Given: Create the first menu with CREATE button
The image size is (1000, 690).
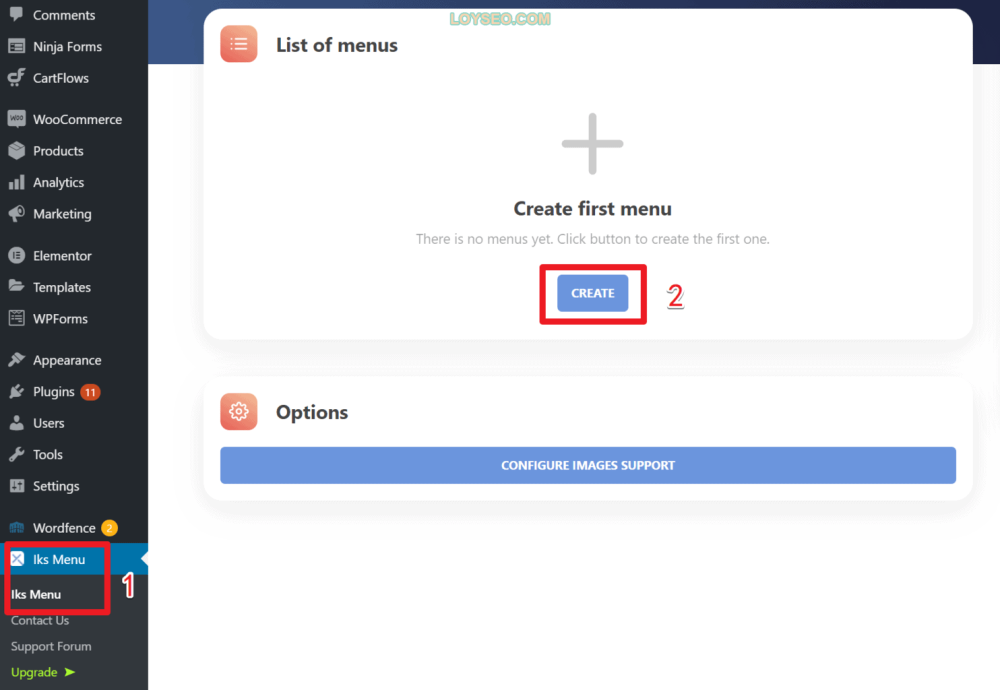Looking at the screenshot, I should (x=592, y=293).
